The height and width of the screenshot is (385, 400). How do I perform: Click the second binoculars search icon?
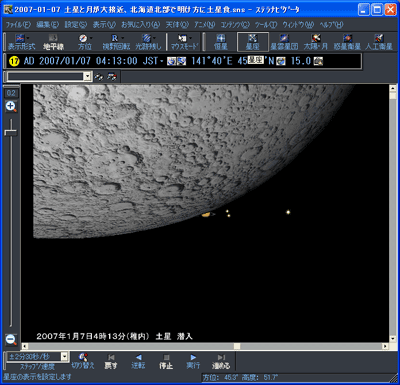coord(112,77)
